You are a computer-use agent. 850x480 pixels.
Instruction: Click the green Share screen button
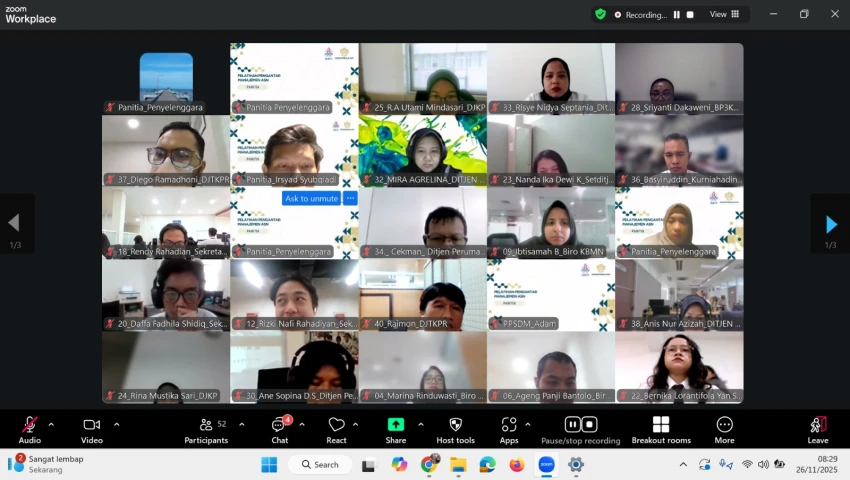point(396,430)
